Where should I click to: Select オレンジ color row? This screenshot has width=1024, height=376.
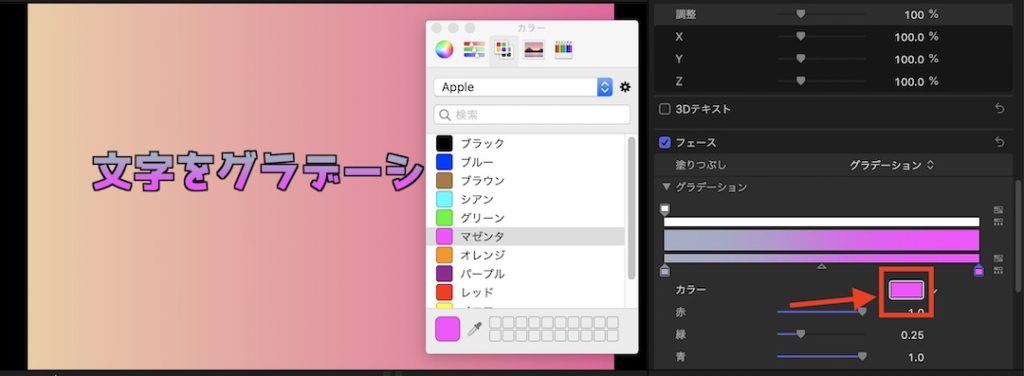(x=525, y=255)
